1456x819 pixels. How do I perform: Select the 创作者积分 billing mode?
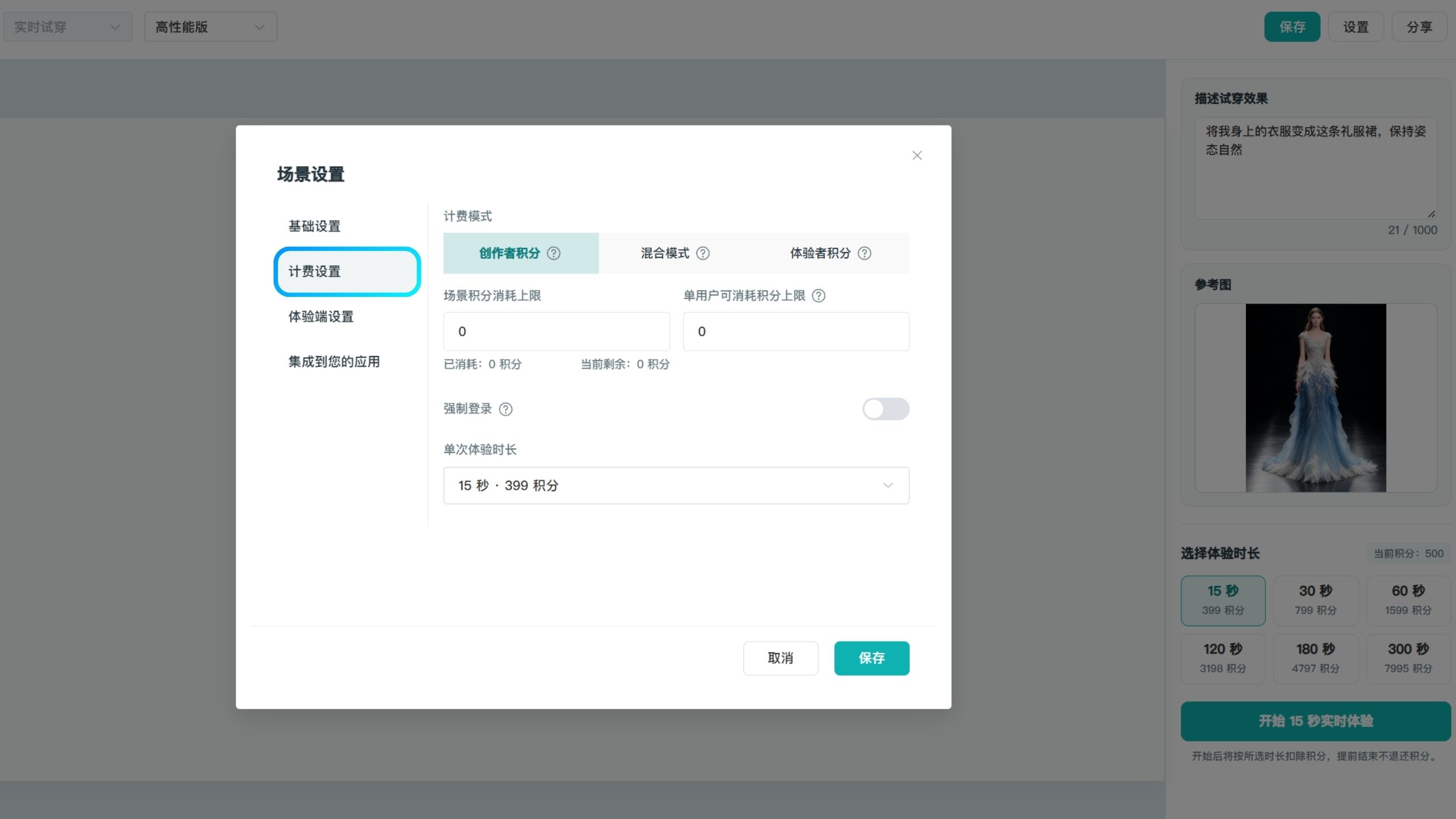coord(521,253)
